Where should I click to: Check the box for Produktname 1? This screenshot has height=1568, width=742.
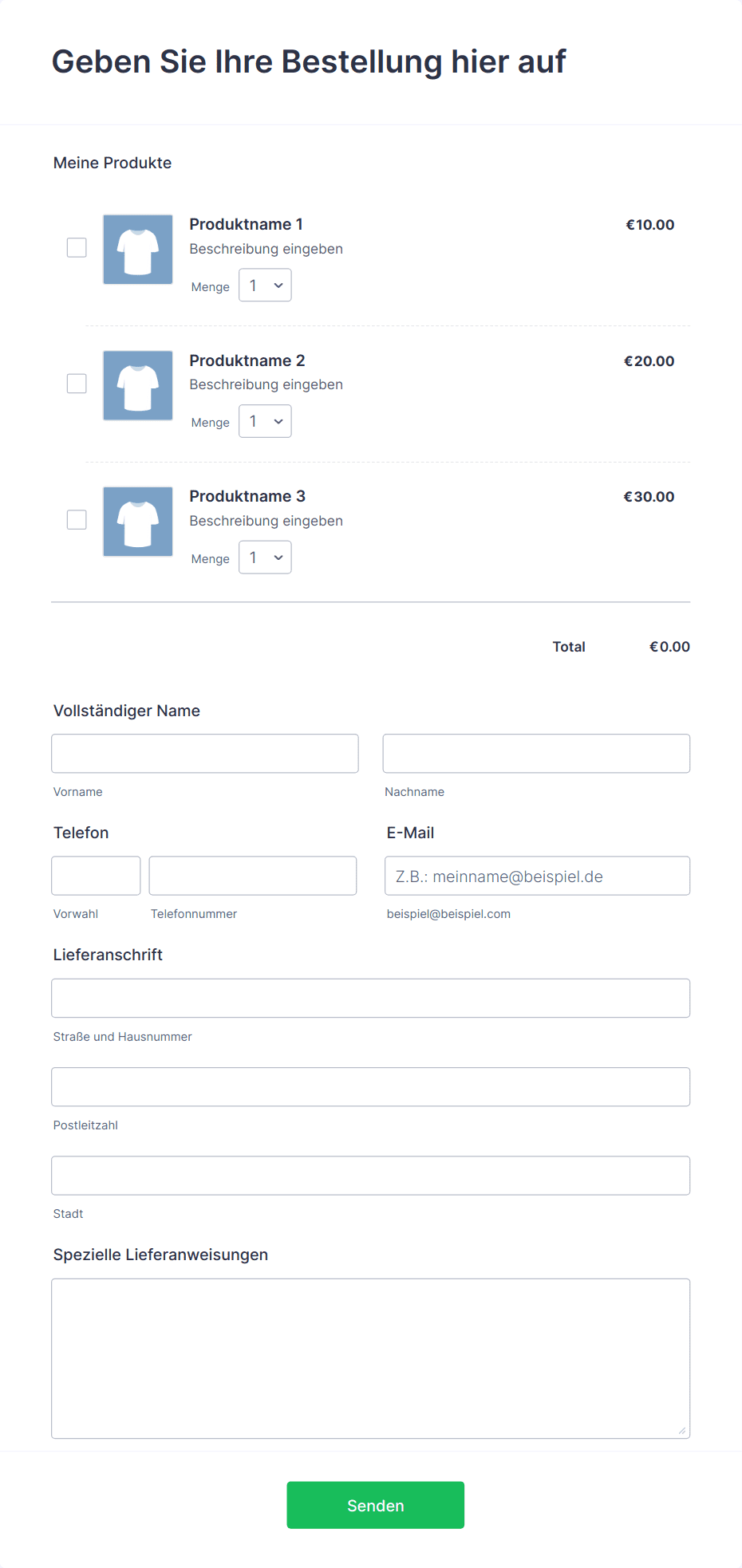point(77,248)
